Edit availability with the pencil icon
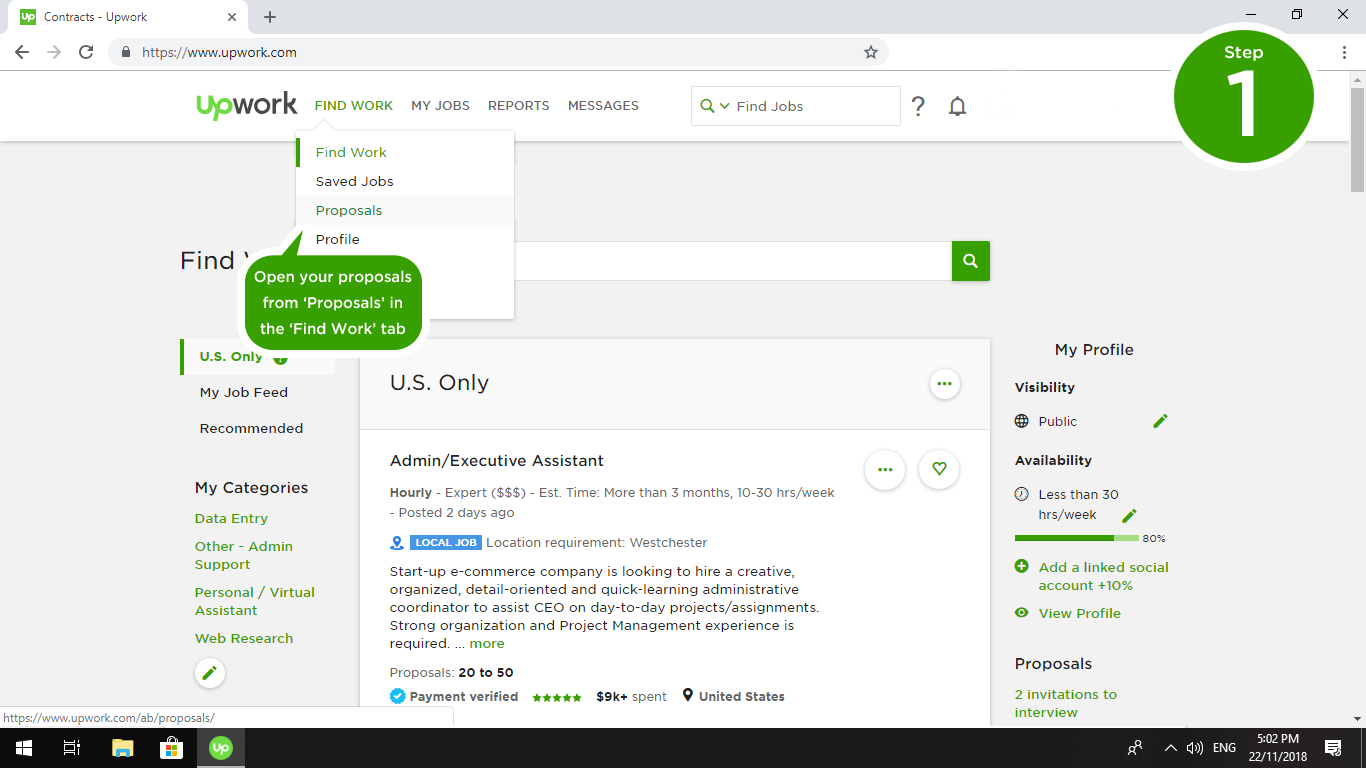 (x=1129, y=516)
